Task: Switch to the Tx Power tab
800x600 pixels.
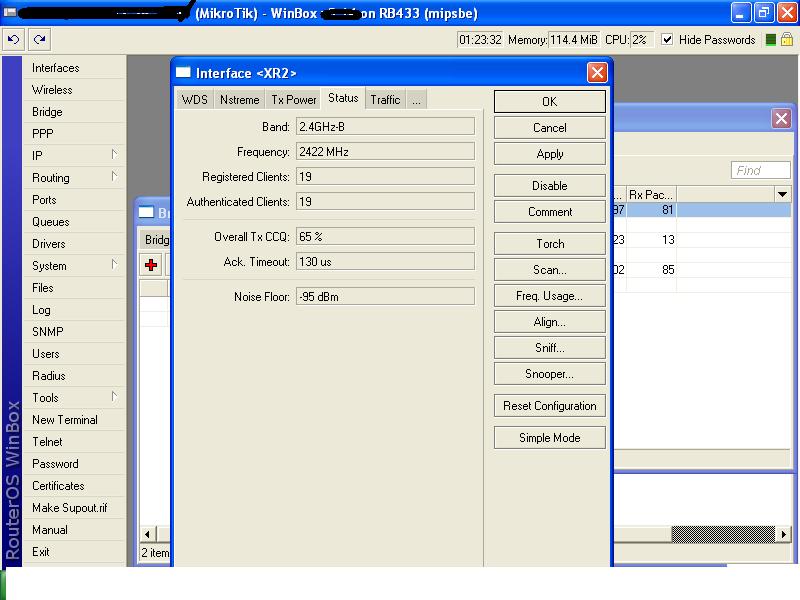Action: tap(293, 100)
